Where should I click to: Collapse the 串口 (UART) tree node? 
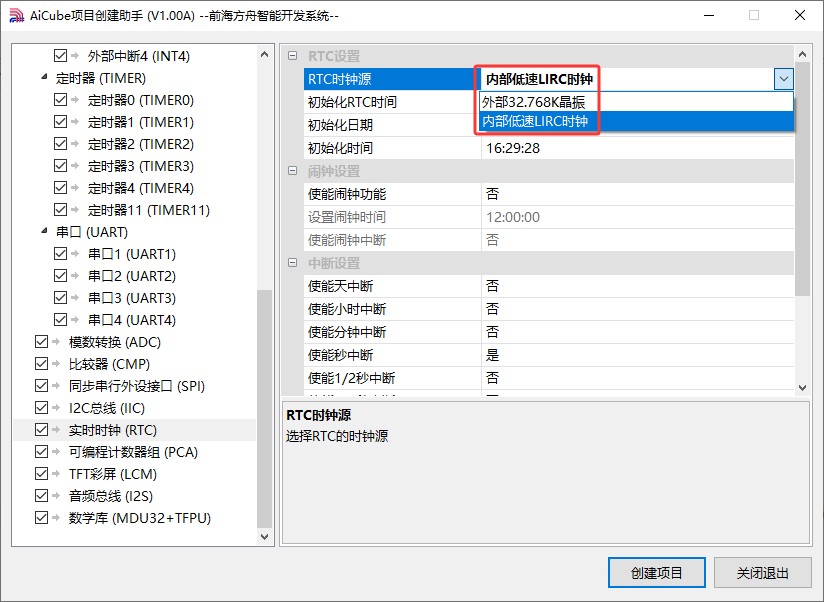[45, 232]
